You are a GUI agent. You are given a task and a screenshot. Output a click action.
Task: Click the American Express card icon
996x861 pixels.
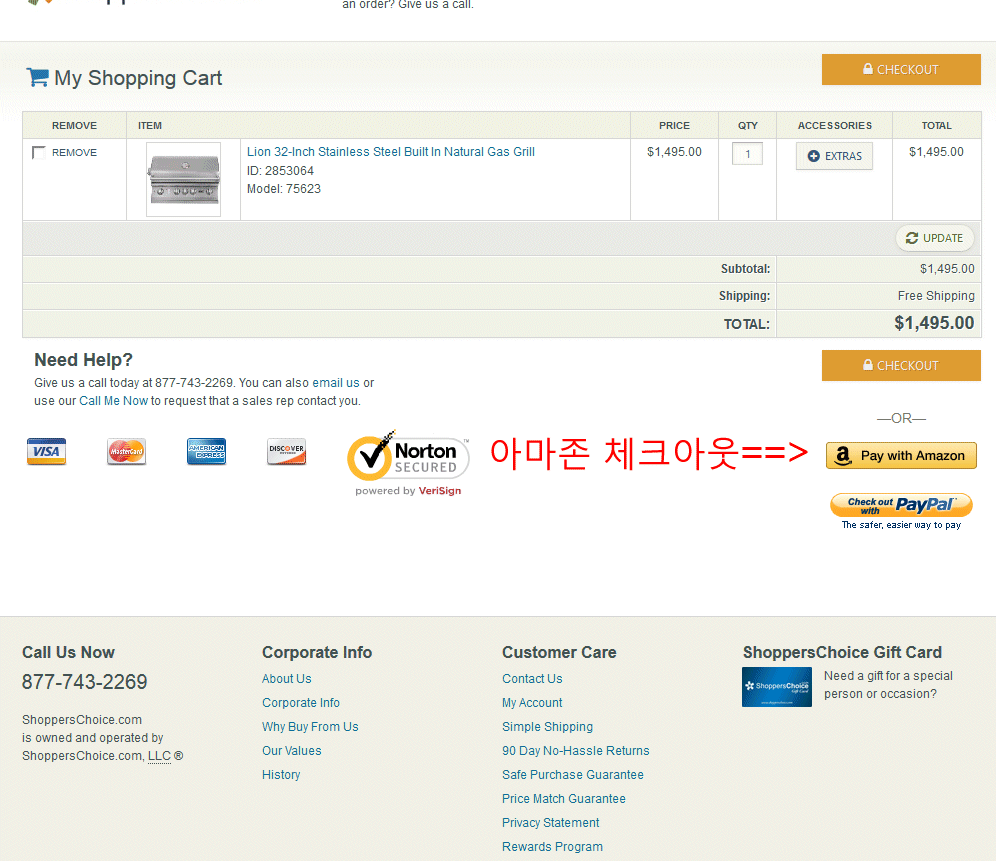(x=206, y=452)
